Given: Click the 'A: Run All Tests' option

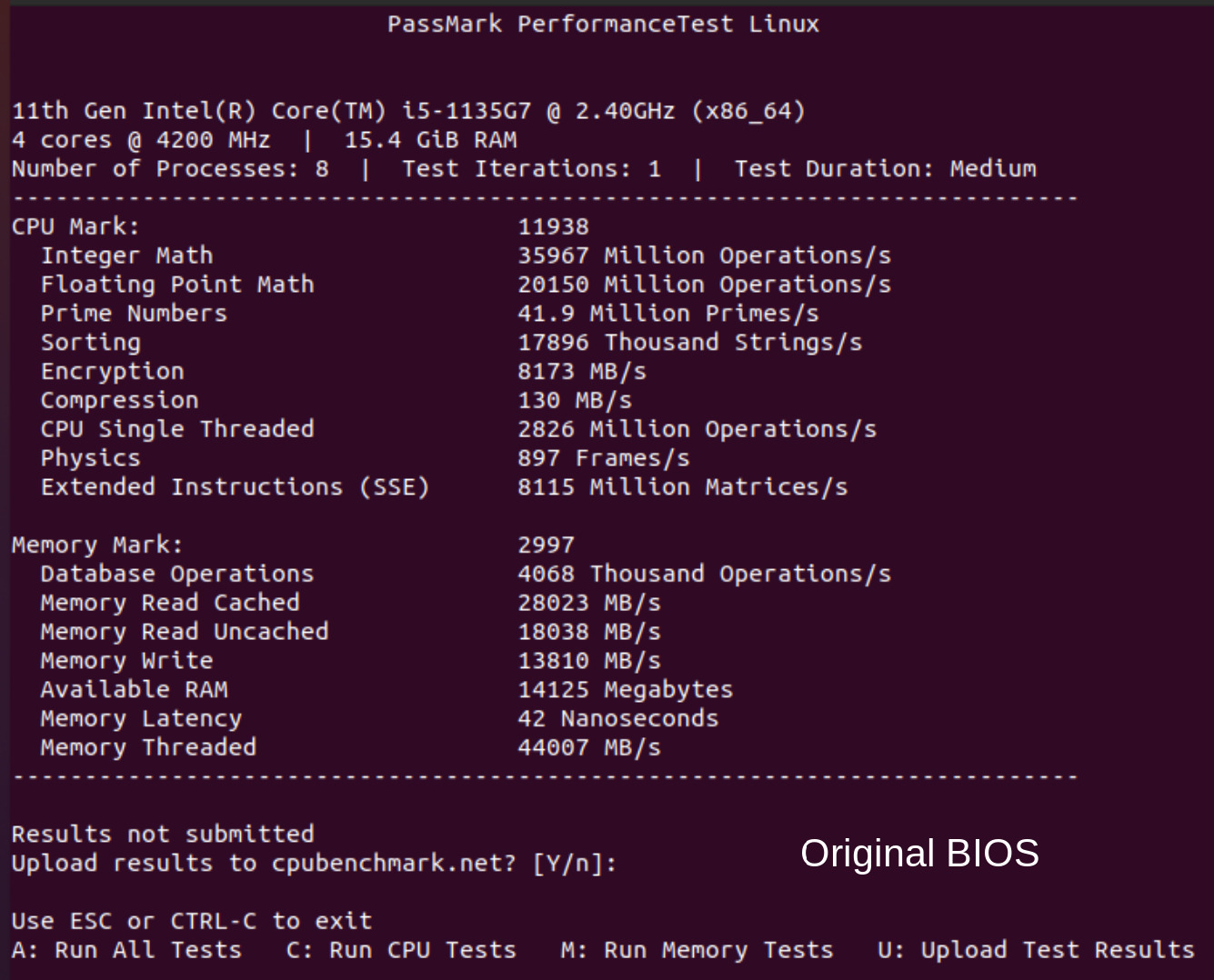Looking at the screenshot, I should pos(127,950).
